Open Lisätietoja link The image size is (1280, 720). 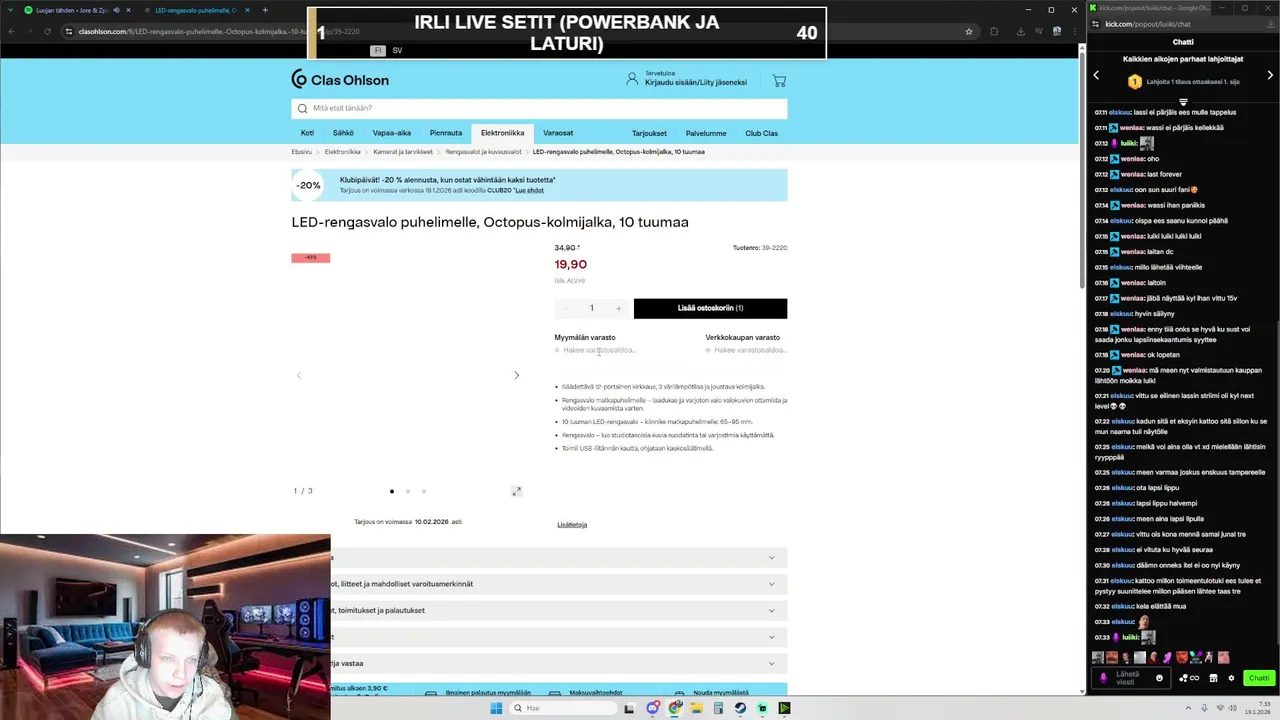tap(572, 525)
